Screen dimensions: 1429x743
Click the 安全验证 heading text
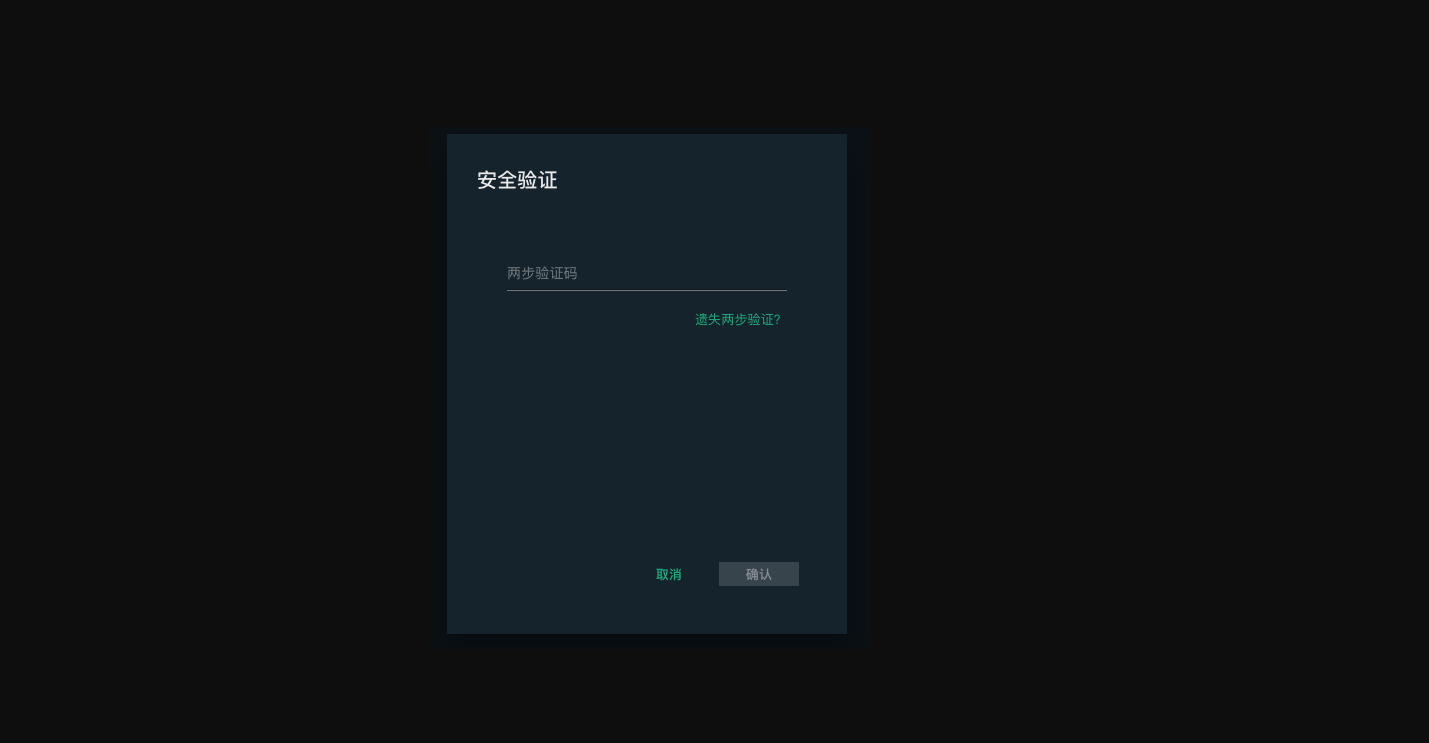coord(517,180)
